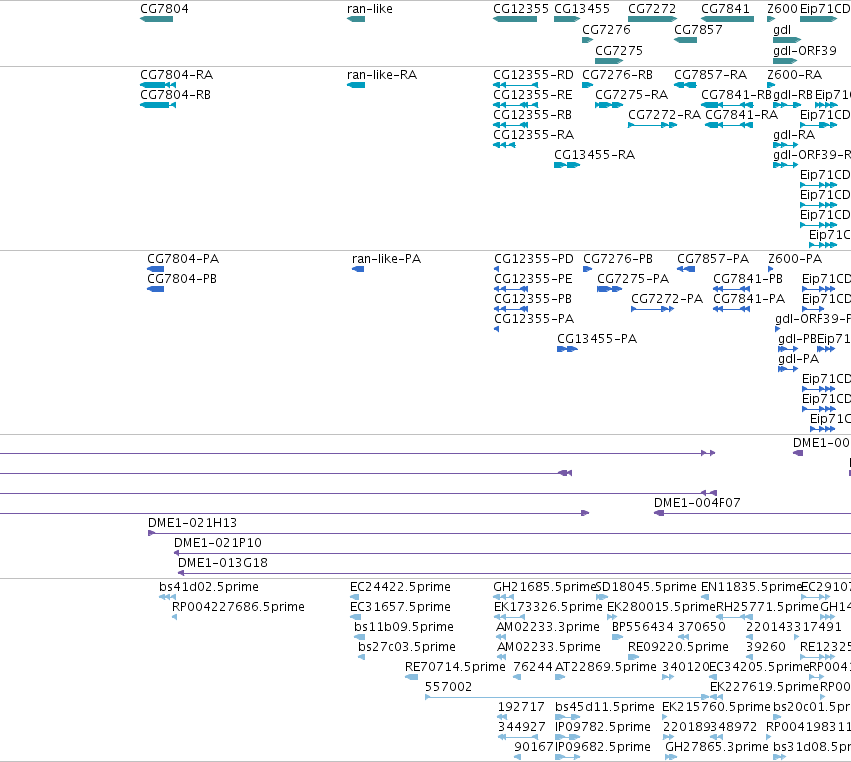Select EST GH21685.5prime
This screenshot has height=762, width=851.
pos(544,587)
